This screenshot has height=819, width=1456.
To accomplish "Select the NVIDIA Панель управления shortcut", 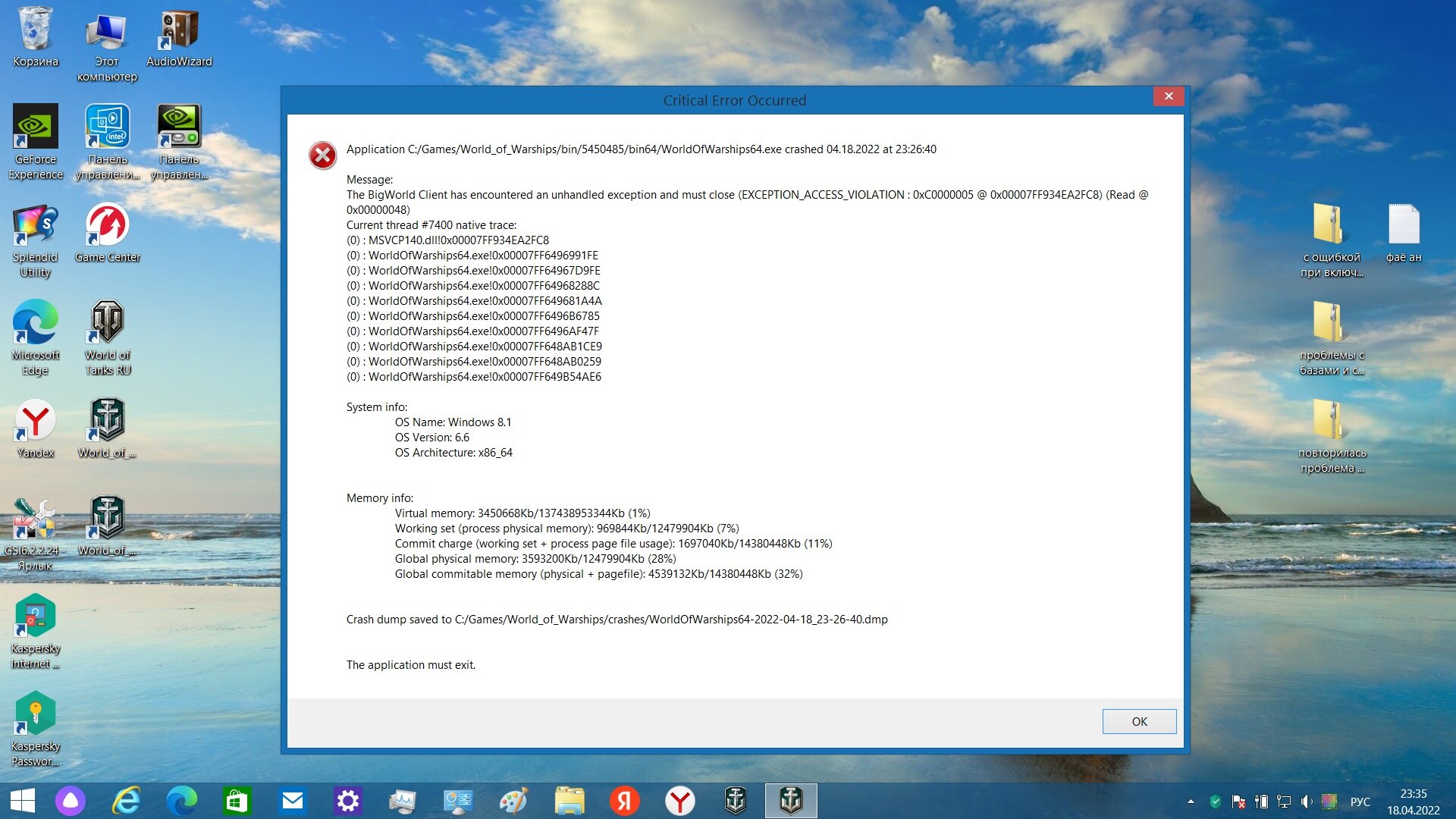I will [179, 142].
